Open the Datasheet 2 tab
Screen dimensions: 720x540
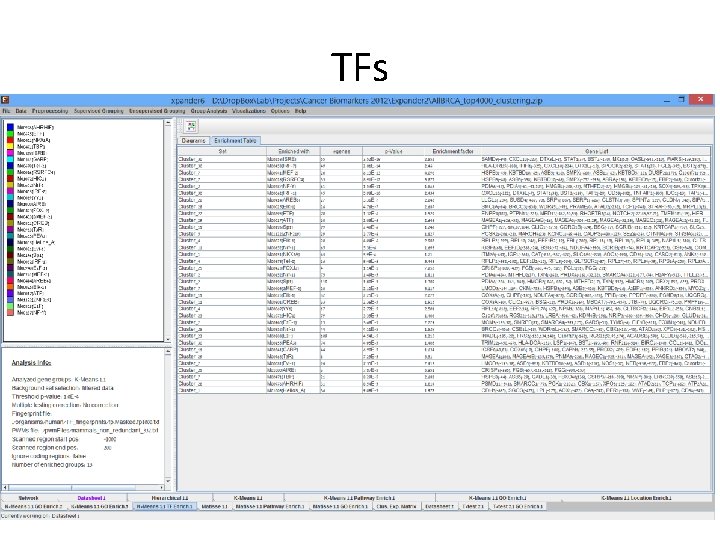coord(439,506)
